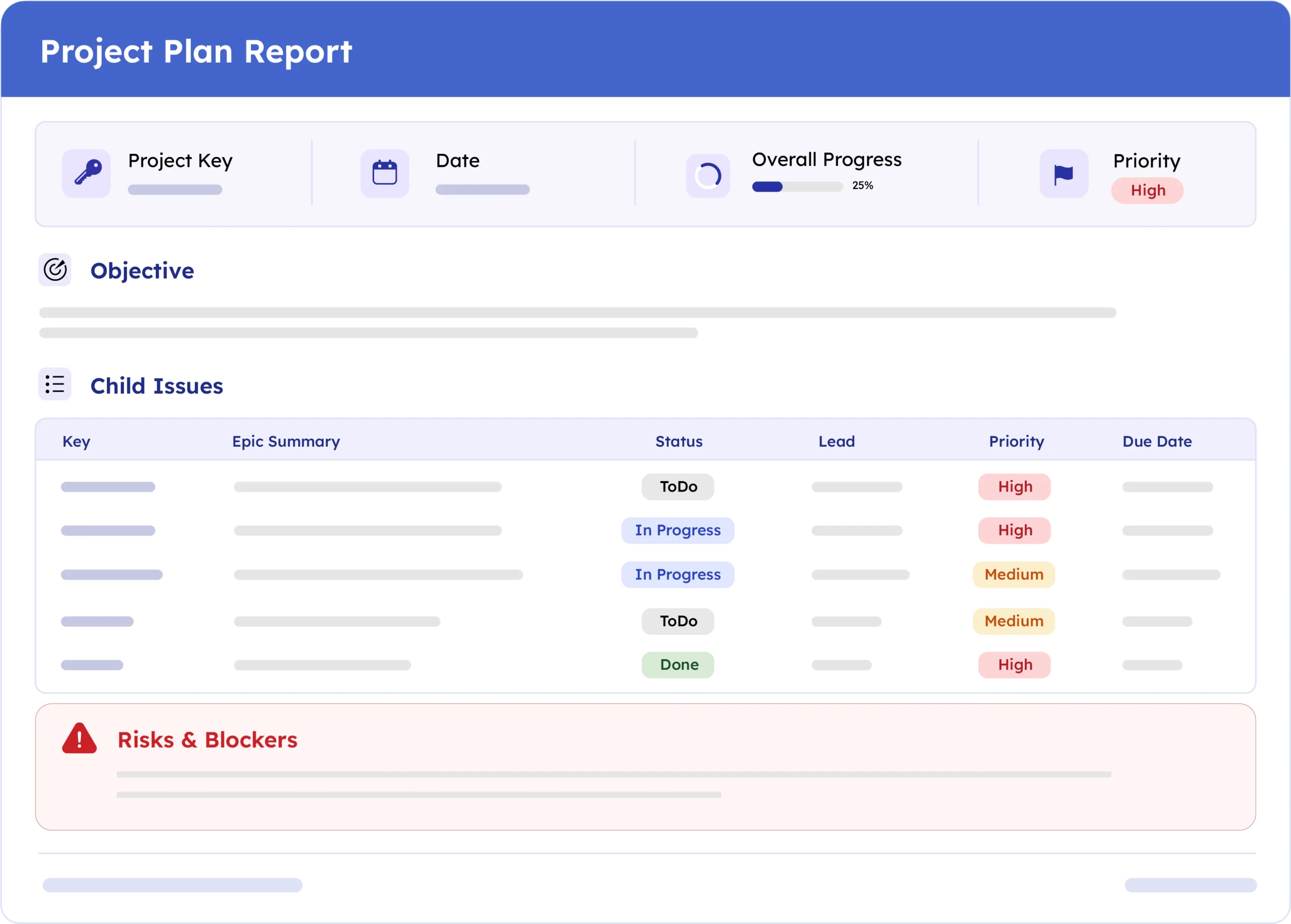Click the ToDo status in fourth row
The image size is (1291, 924).
[x=678, y=622]
